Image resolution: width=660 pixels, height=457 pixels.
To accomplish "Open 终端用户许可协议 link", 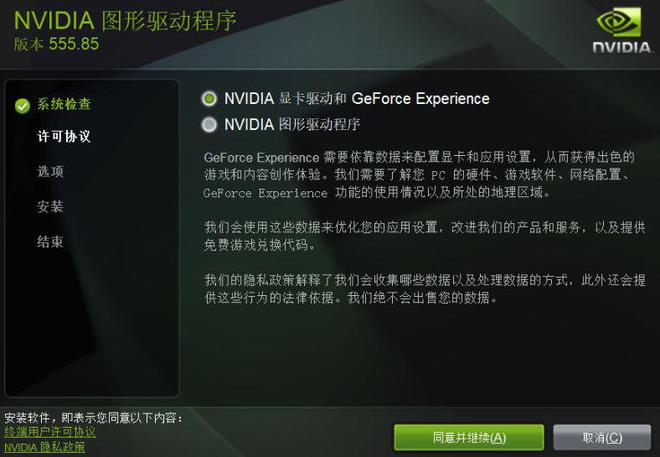I will pos(50,432).
